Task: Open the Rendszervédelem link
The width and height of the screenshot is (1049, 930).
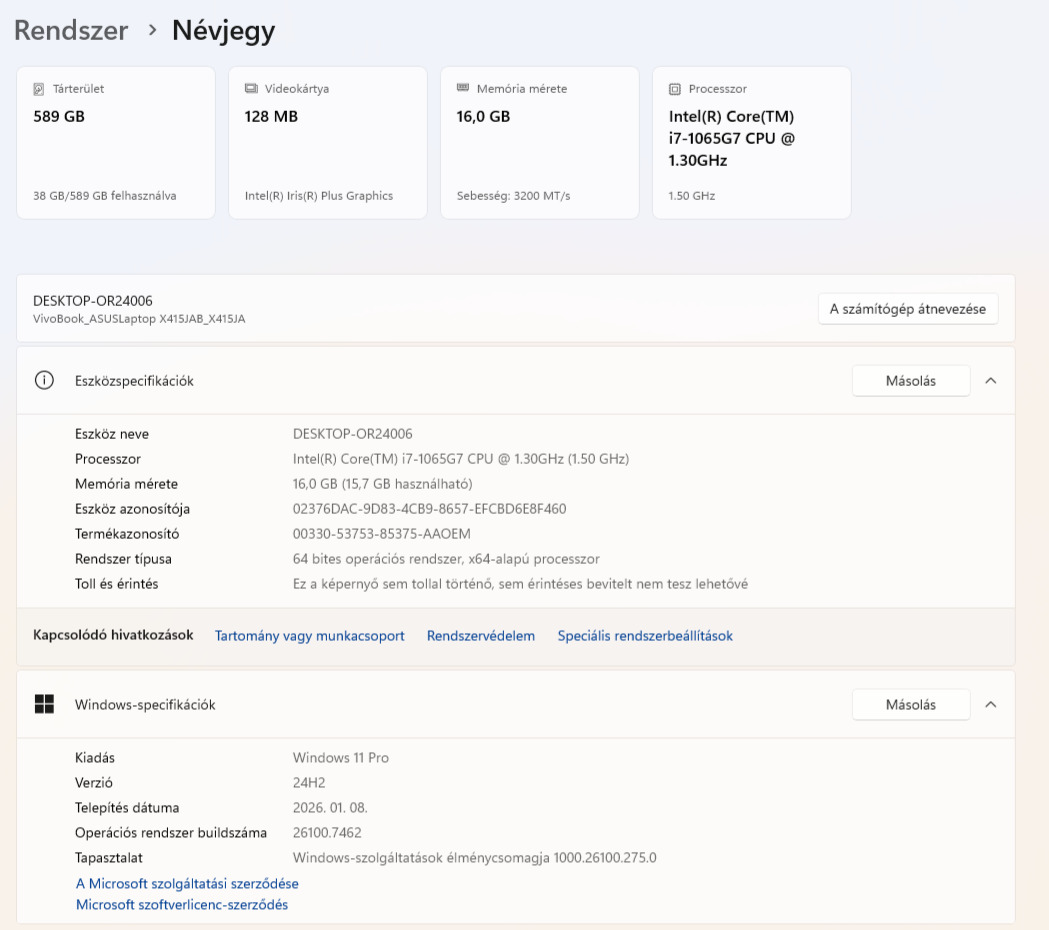Action: (x=481, y=636)
